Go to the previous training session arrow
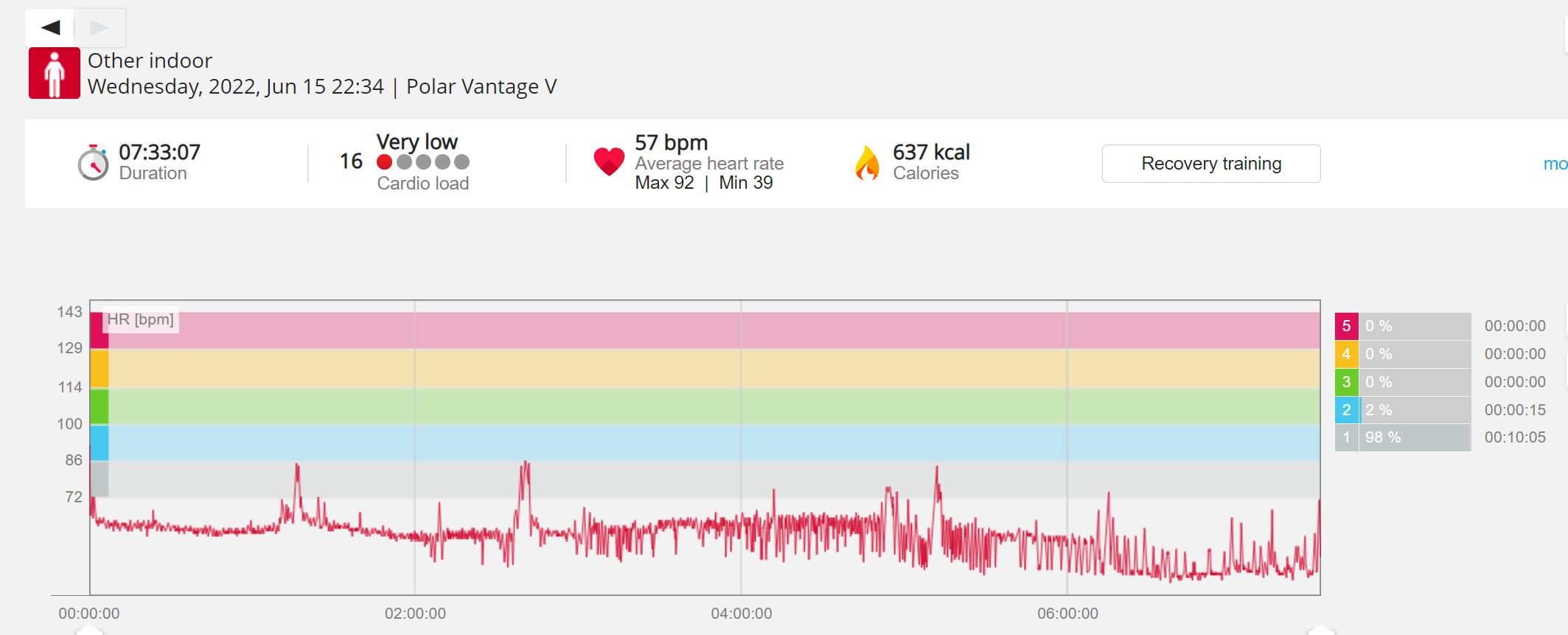The image size is (1568, 635). pos(50,28)
